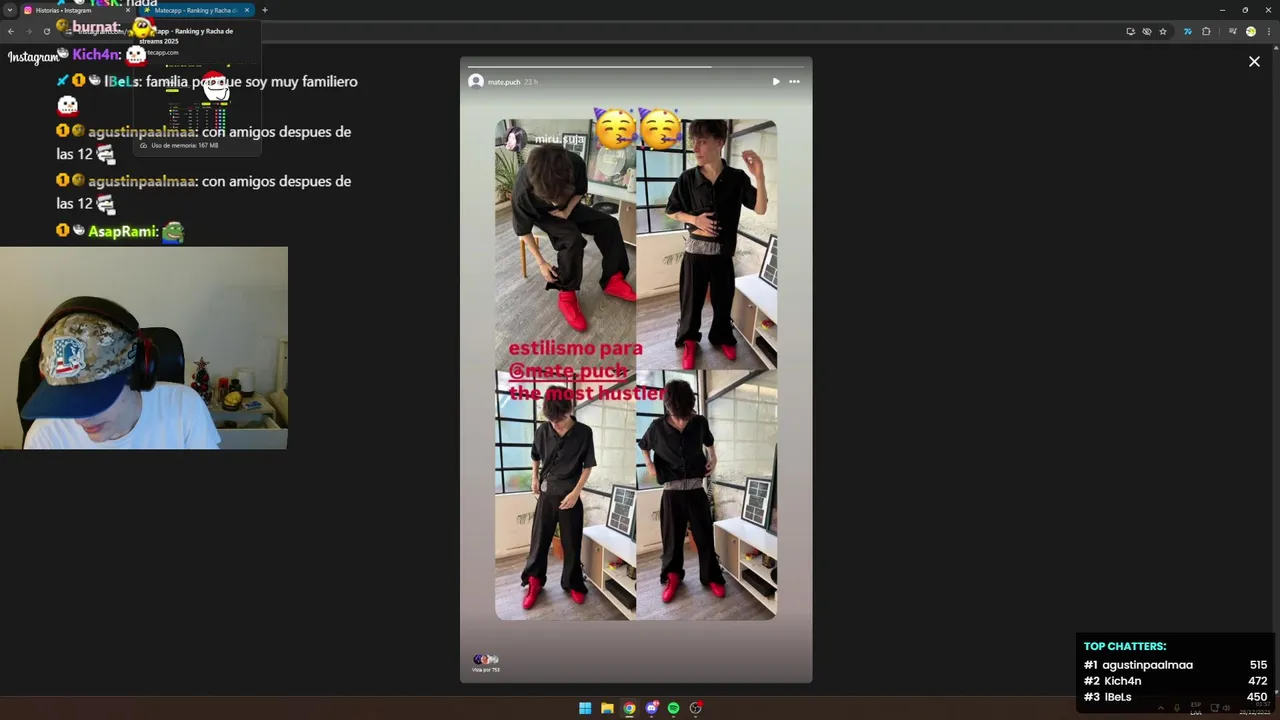This screenshot has height=720, width=1280.
Task: Open a new browser tab
Action: coord(264,10)
